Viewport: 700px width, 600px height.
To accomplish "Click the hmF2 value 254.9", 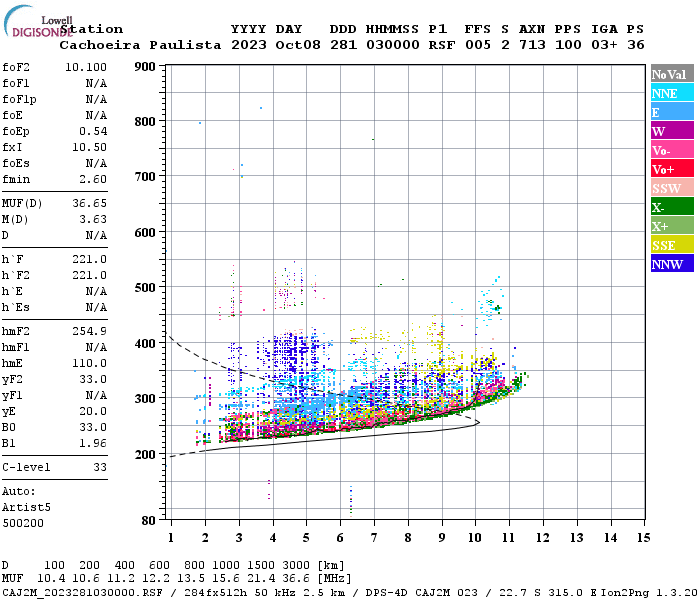I will (x=89, y=331).
